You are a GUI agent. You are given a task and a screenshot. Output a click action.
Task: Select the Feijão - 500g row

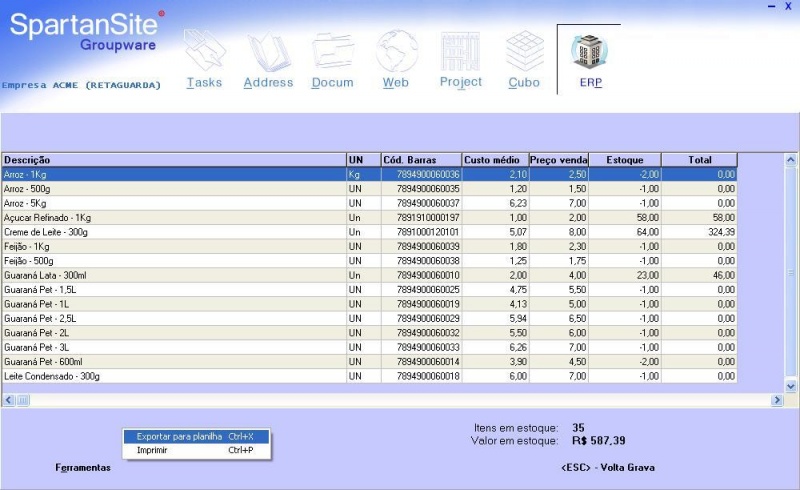369,261
